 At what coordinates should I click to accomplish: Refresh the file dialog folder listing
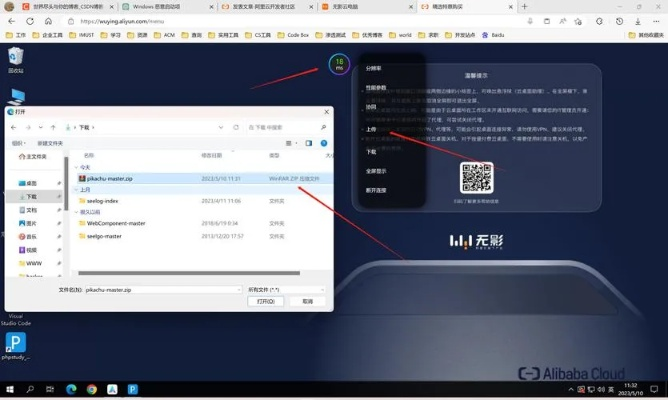click(236, 127)
